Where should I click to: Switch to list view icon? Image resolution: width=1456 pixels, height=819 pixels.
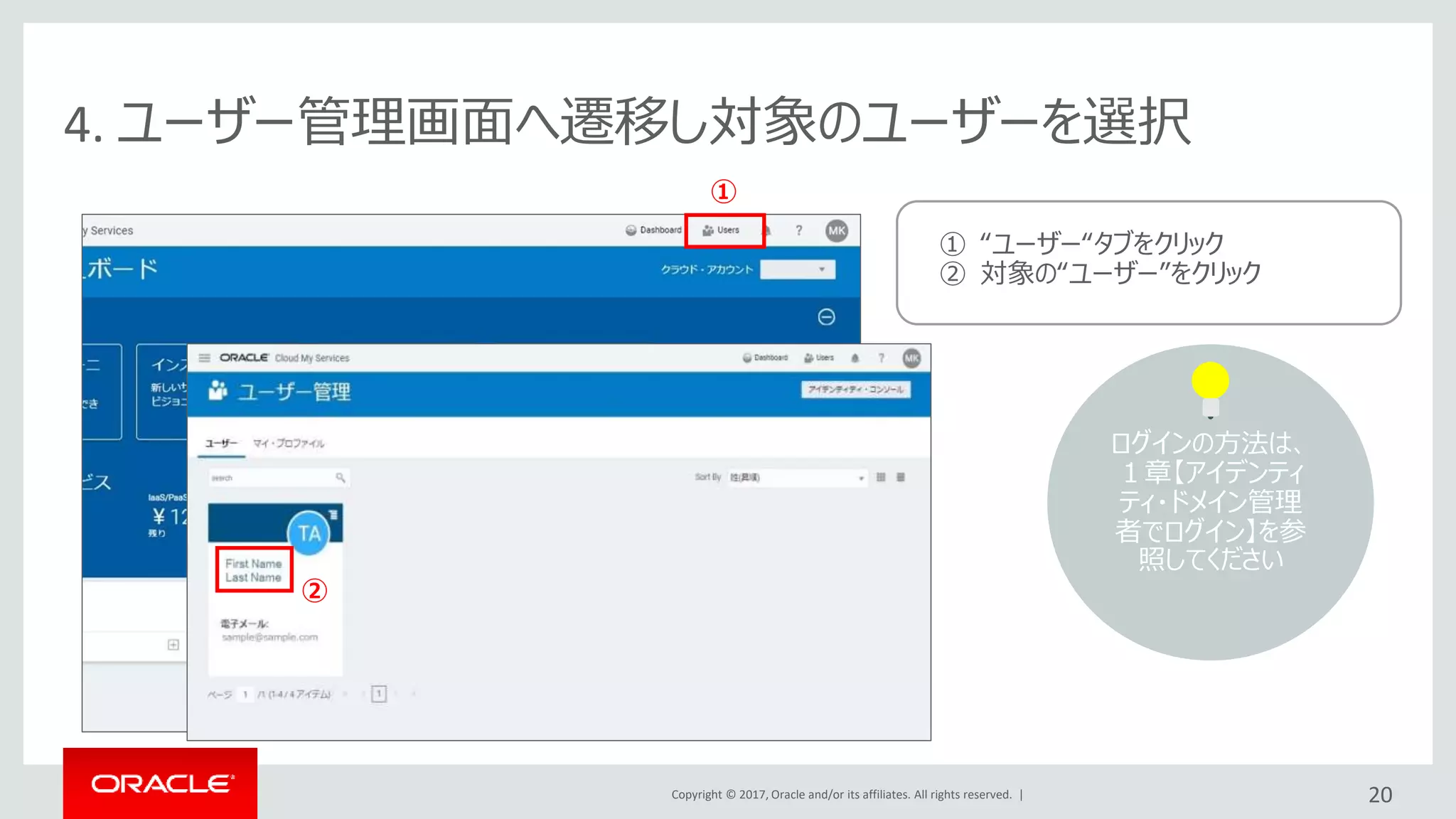(901, 477)
